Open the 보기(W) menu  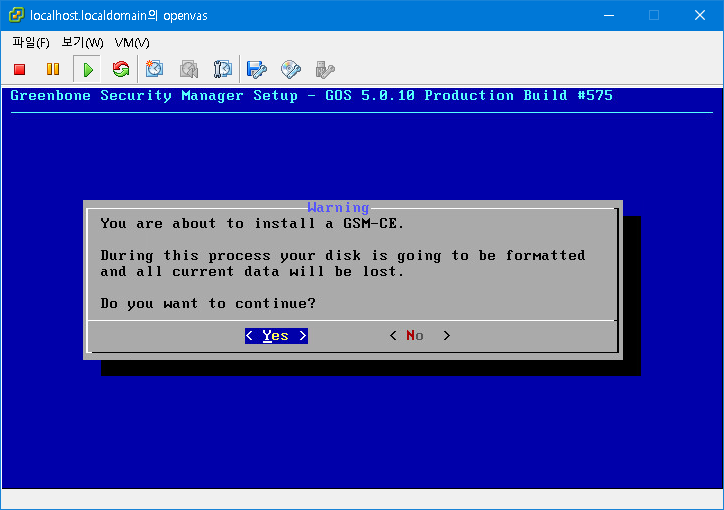tap(82, 43)
